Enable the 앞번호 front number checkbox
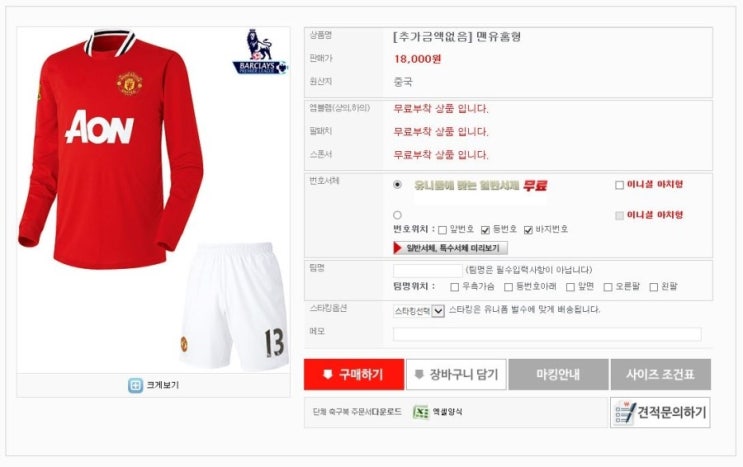This screenshot has height=467, width=743. click(x=442, y=230)
